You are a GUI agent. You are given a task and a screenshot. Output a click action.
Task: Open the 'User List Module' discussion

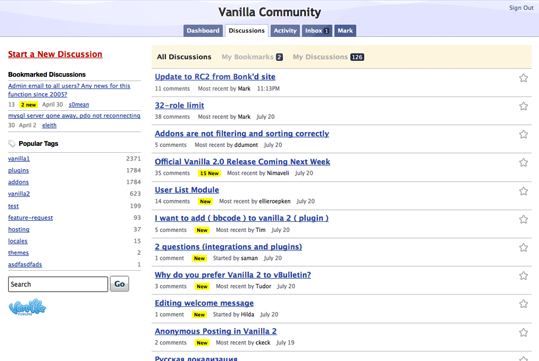tap(187, 190)
